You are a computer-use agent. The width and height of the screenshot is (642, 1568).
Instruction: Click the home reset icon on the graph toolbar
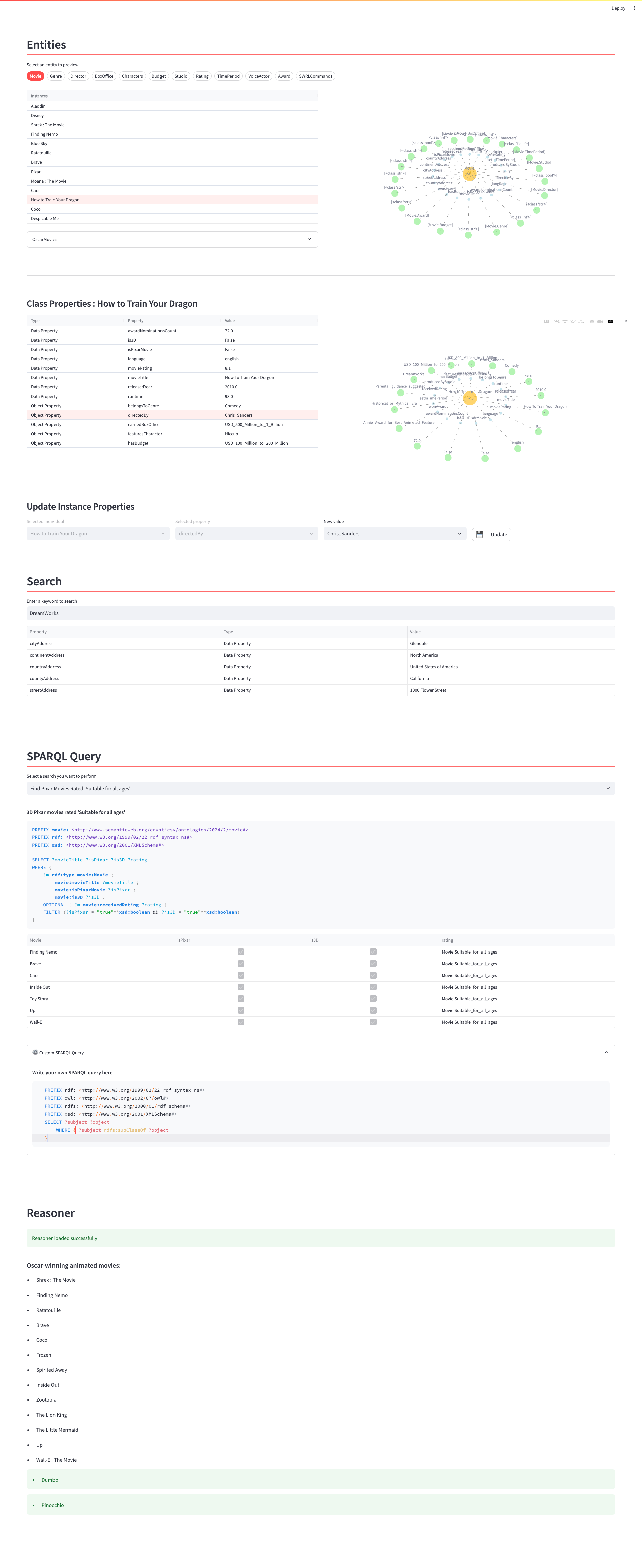(x=592, y=322)
